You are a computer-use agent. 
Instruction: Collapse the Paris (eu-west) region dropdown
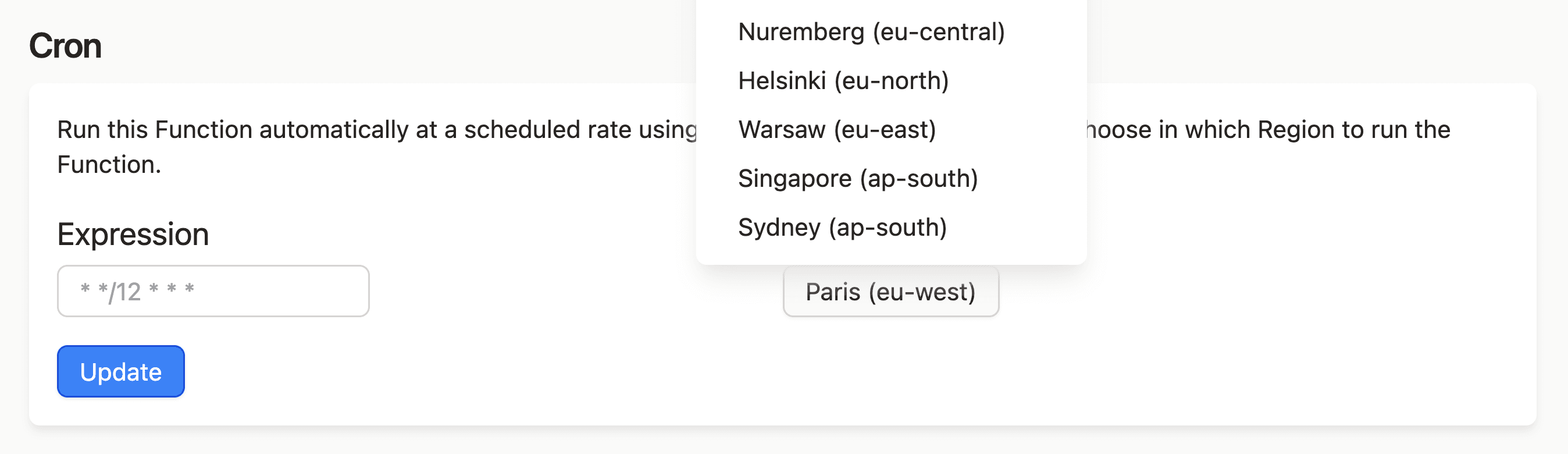point(890,291)
